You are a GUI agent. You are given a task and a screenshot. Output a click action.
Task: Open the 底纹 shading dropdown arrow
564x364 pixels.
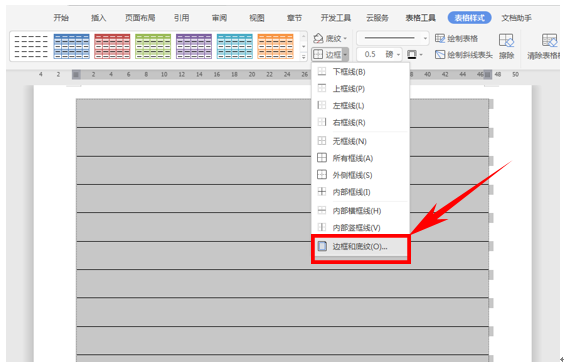click(x=345, y=38)
